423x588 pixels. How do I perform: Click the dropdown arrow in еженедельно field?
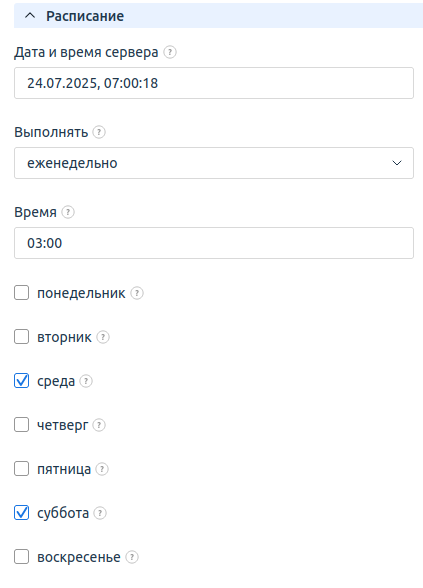[x=397, y=163]
